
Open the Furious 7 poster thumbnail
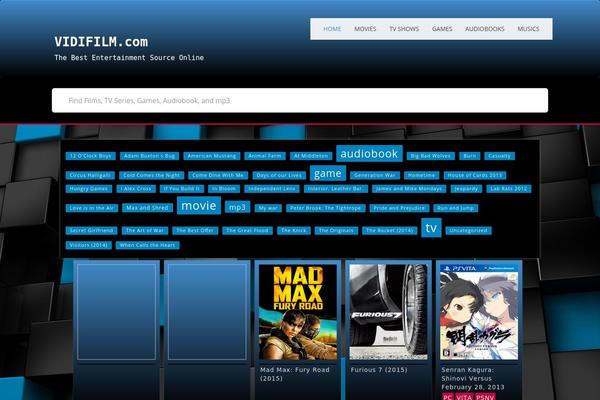(x=388, y=312)
